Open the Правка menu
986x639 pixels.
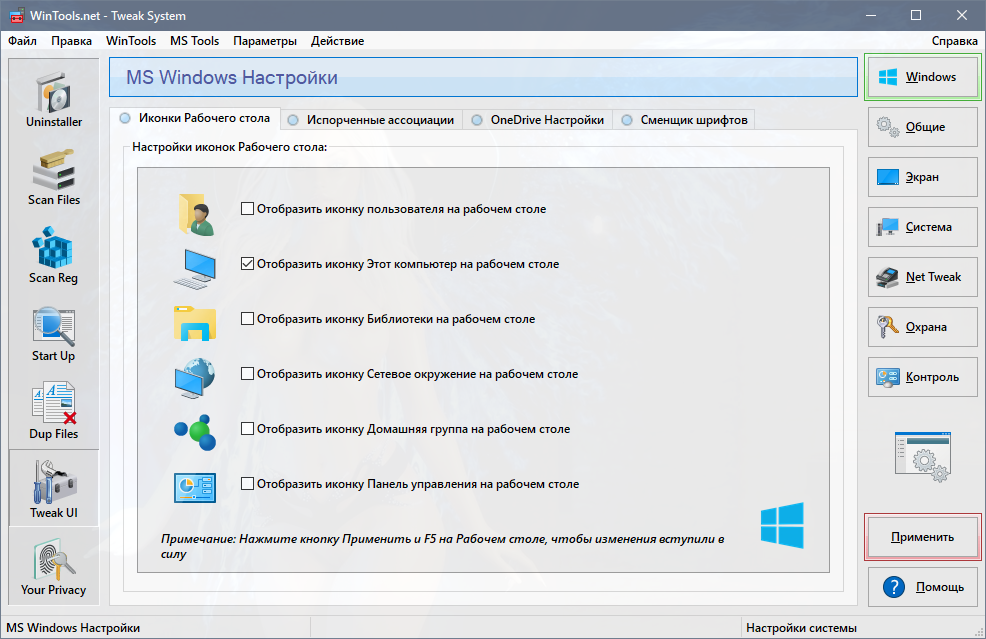(71, 41)
